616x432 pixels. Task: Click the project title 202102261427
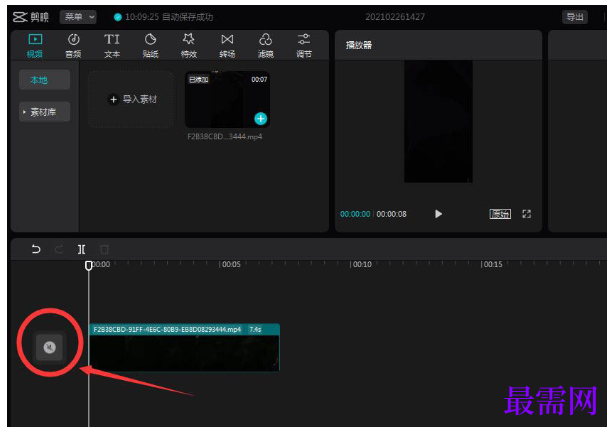pyautogui.click(x=395, y=17)
